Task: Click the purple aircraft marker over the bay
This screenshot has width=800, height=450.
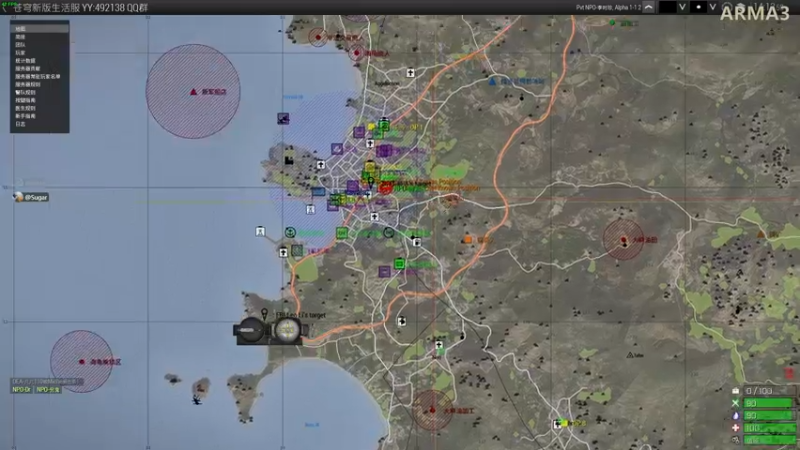Action: coord(283,119)
